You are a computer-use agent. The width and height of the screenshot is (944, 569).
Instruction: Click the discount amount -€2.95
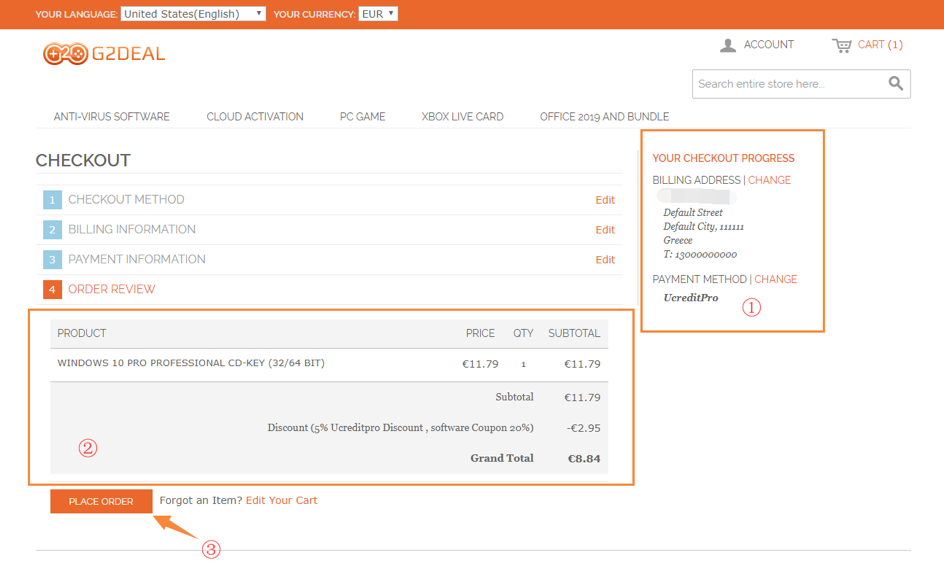click(583, 428)
